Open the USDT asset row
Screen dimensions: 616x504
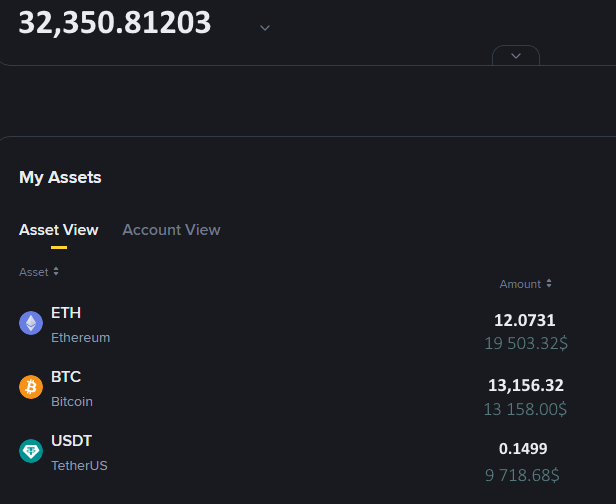pyautogui.click(x=294, y=456)
